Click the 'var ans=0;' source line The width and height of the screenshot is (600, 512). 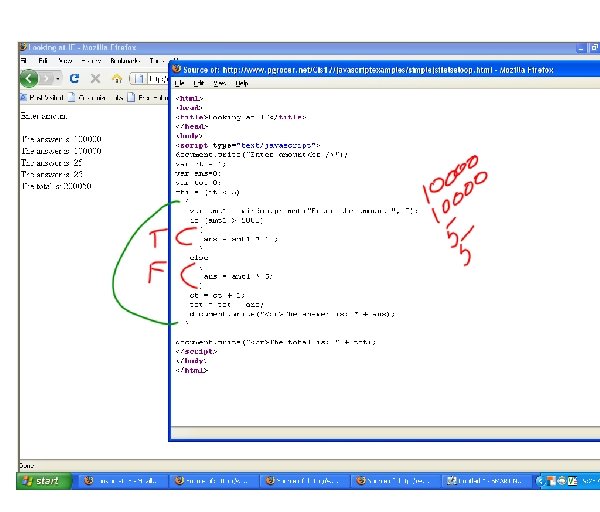(x=198, y=173)
